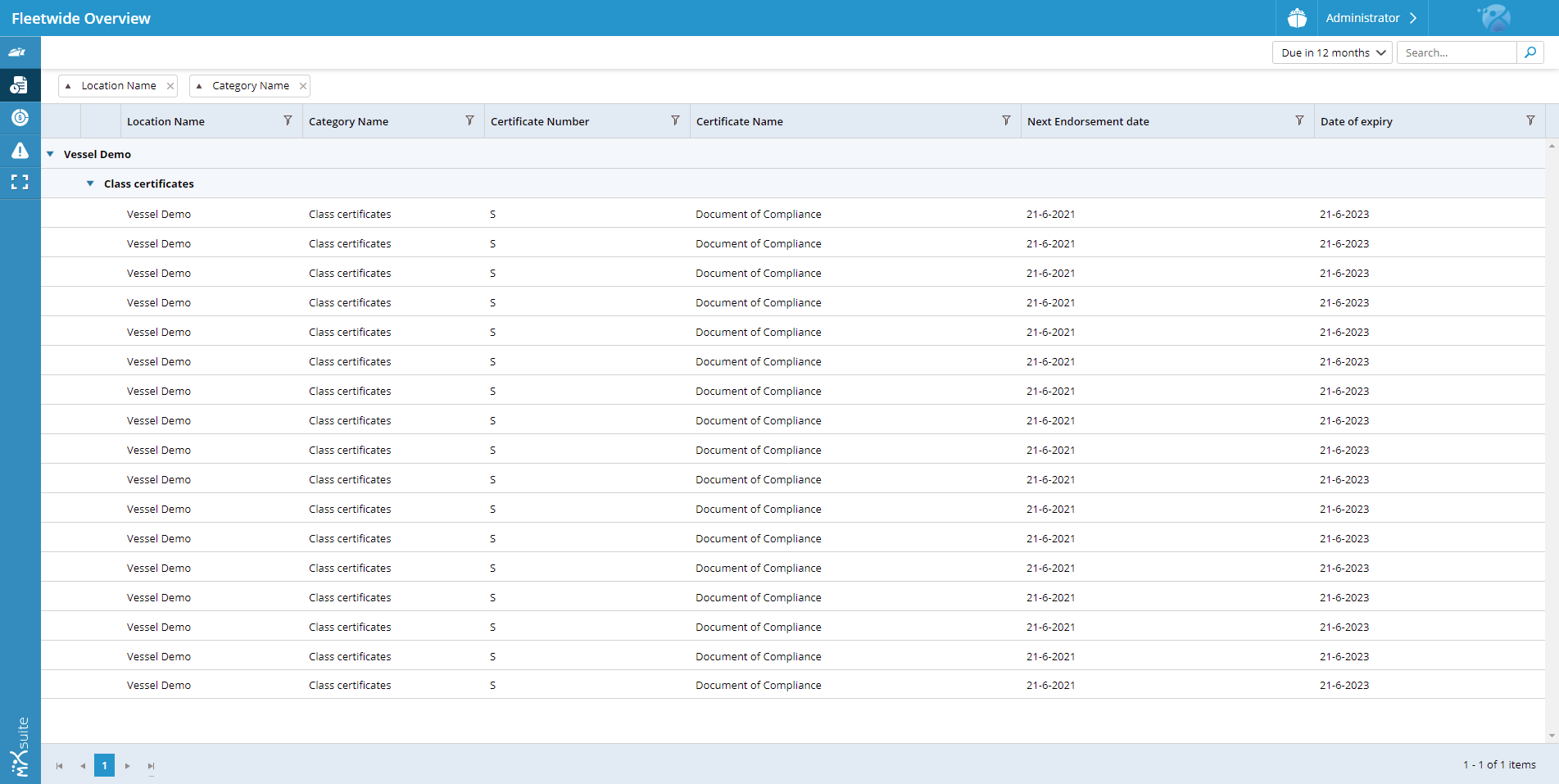Screen dimensions: 1559x784
Task: Open filter for Date of expiry column
Action: 1530,121
